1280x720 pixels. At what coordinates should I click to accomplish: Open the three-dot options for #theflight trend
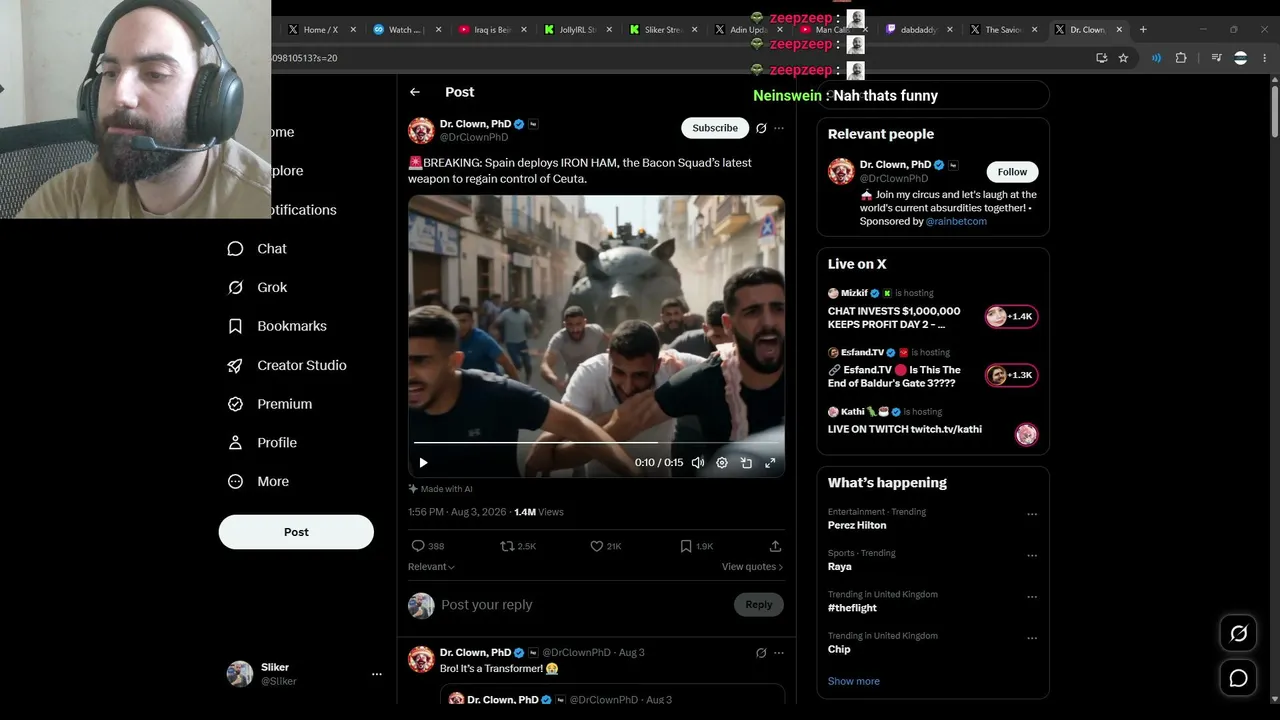tap(1032, 597)
